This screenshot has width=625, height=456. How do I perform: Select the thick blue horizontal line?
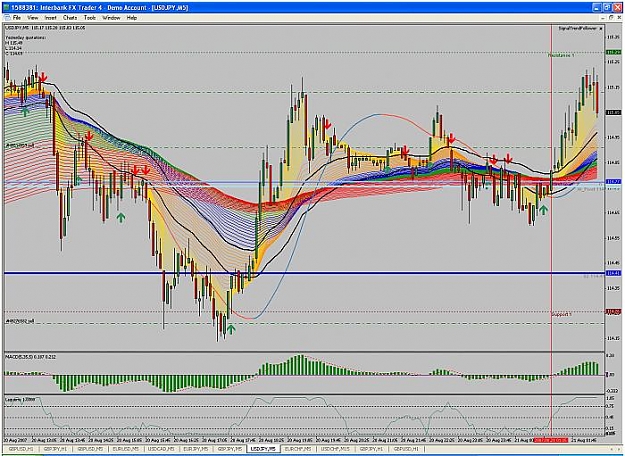click(305, 273)
